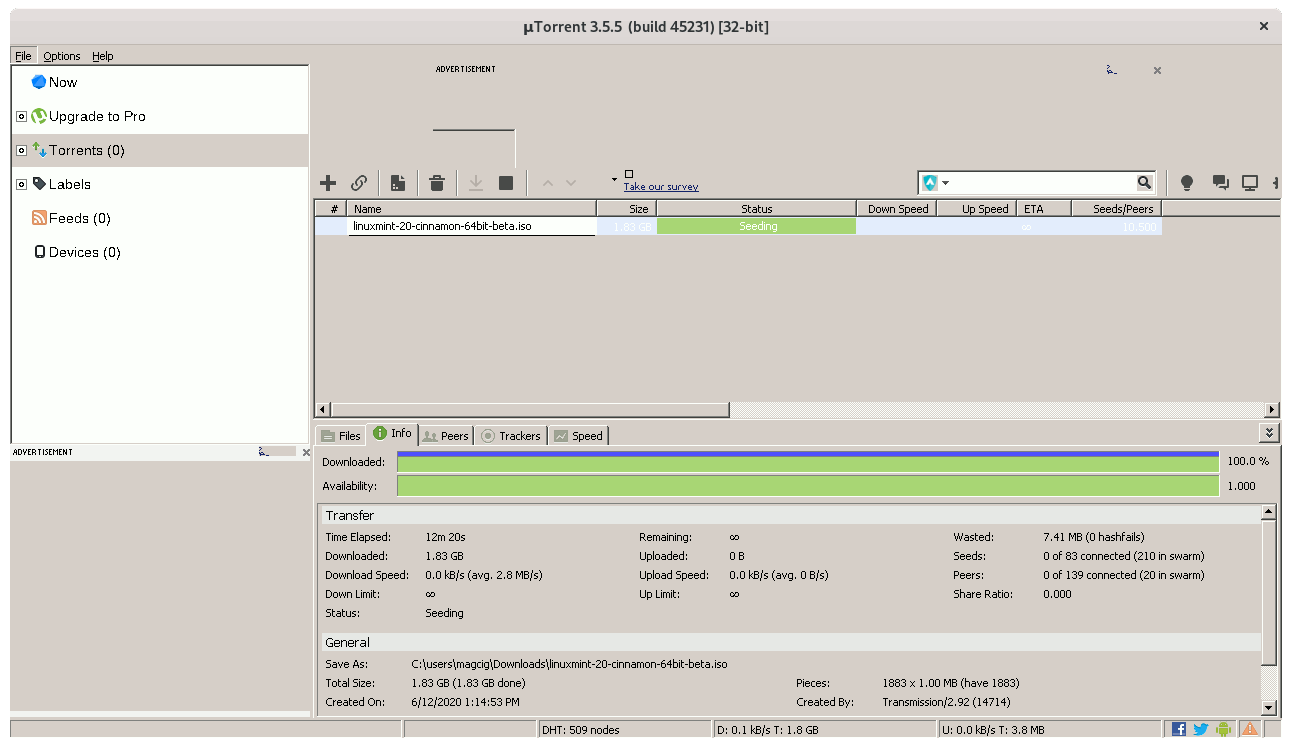Viewport: 1292px width, 748px height.
Task: Click the Add Torrent plus icon
Action: pos(328,183)
